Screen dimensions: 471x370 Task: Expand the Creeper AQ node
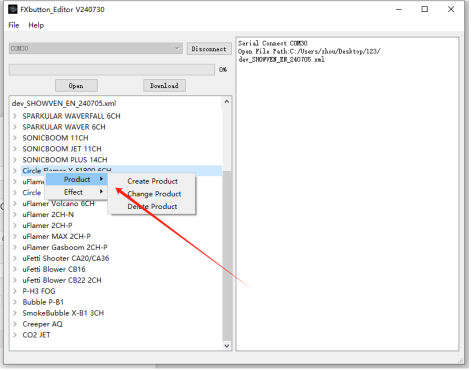pos(15,324)
